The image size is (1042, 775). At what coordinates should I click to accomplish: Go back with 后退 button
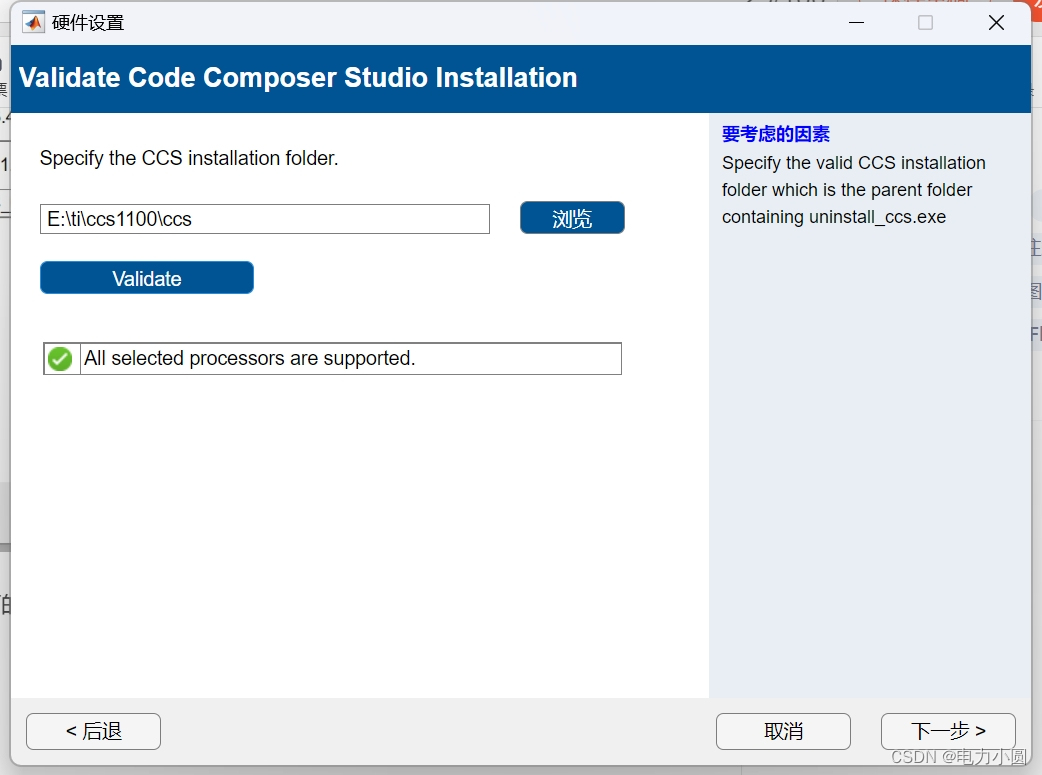[94, 731]
